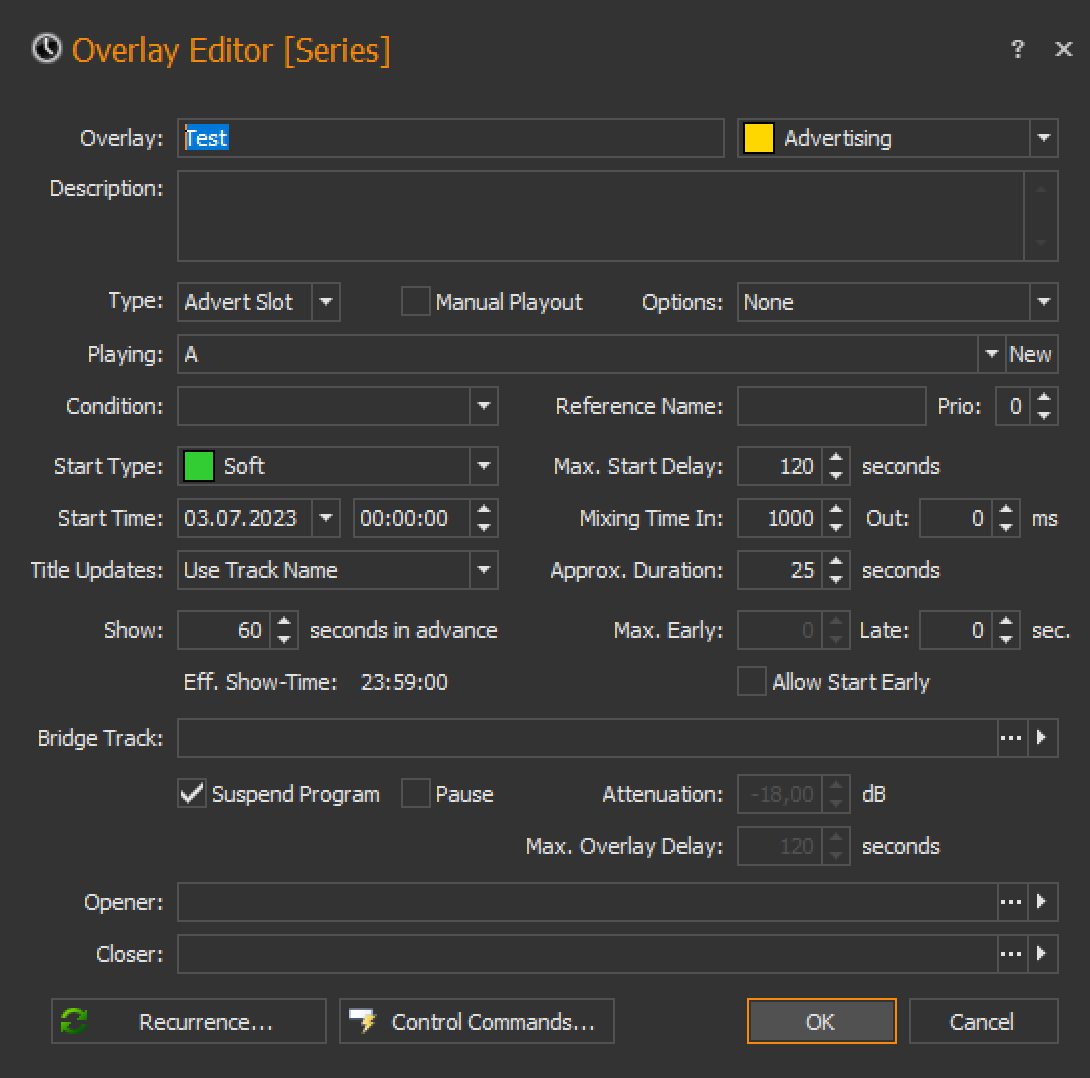Open the Start Type dropdown set to Soft
Screen dimensions: 1090x1078
pos(484,466)
